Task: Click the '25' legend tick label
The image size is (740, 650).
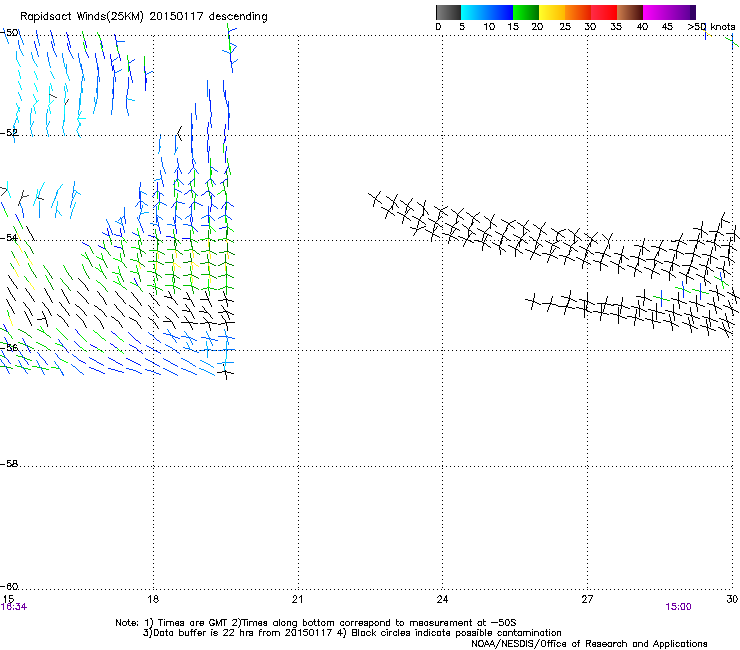Action: (565, 27)
